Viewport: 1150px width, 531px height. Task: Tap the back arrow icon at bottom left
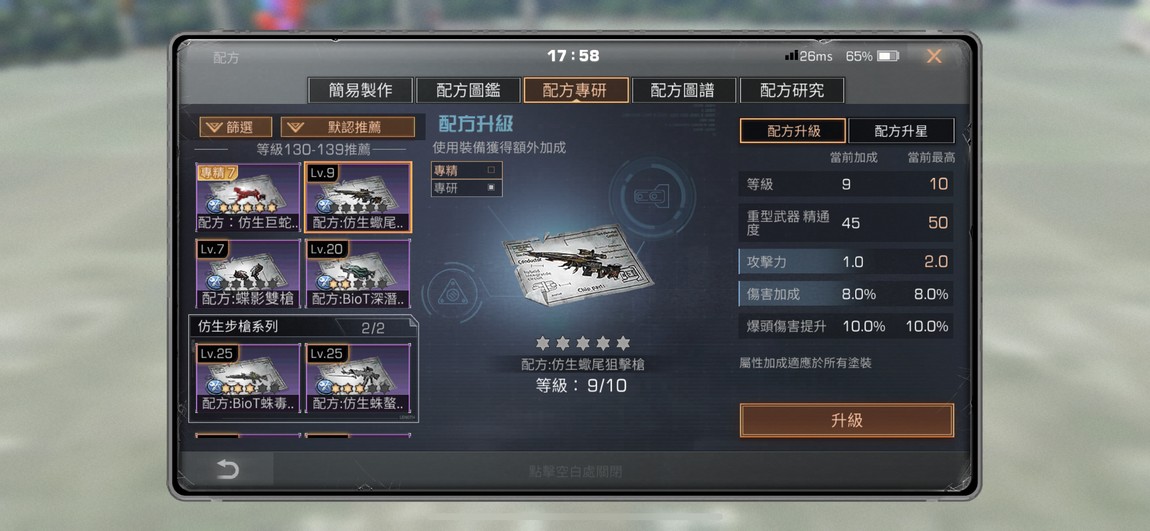pos(227,469)
